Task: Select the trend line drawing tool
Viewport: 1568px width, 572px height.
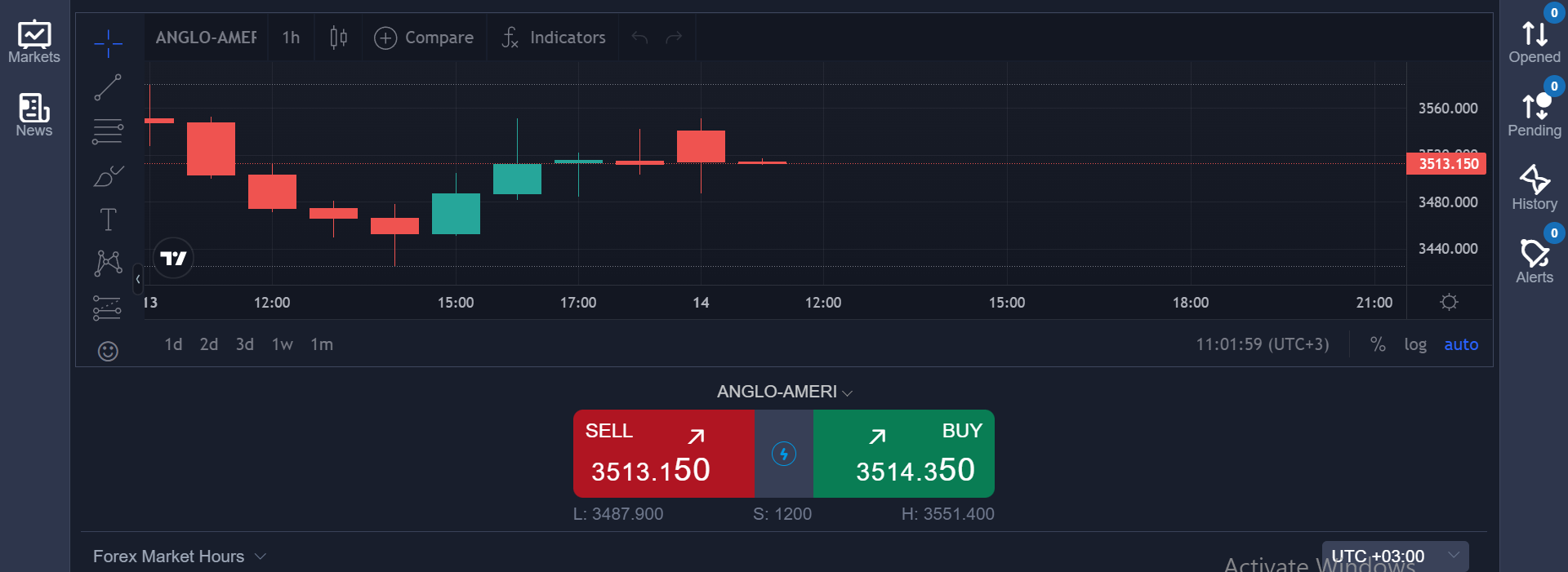Action: pyautogui.click(x=108, y=87)
